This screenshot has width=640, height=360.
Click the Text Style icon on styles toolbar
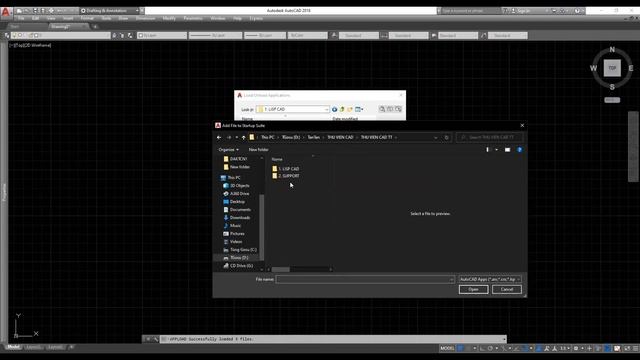pos(334,36)
